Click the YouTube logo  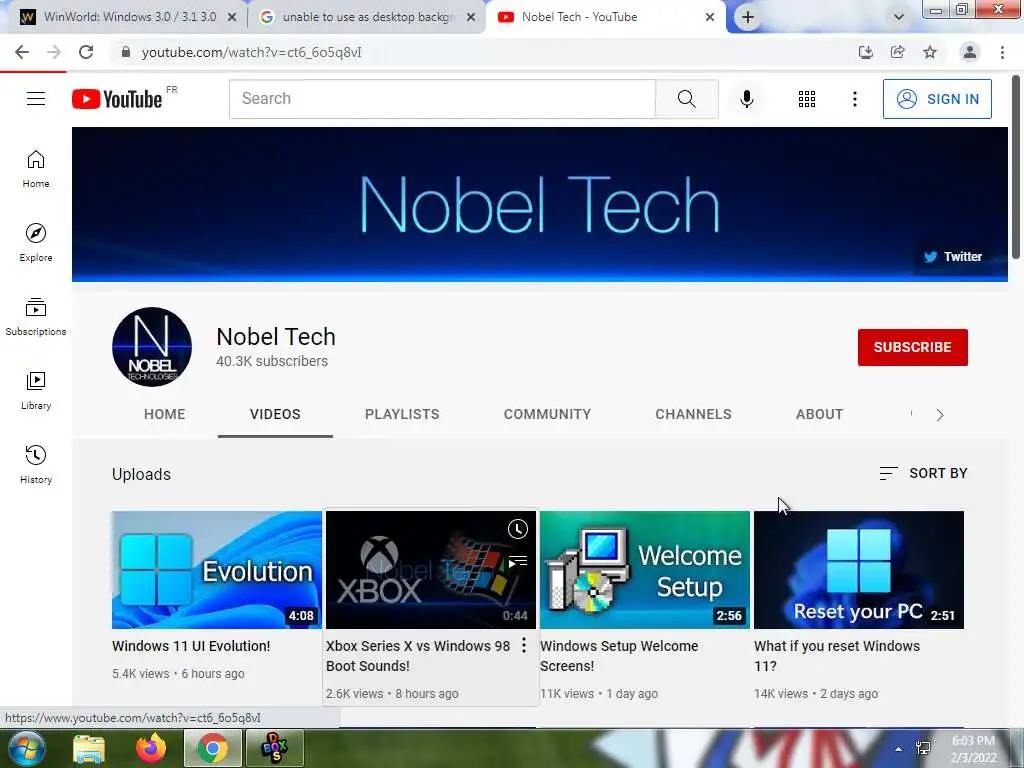[117, 99]
